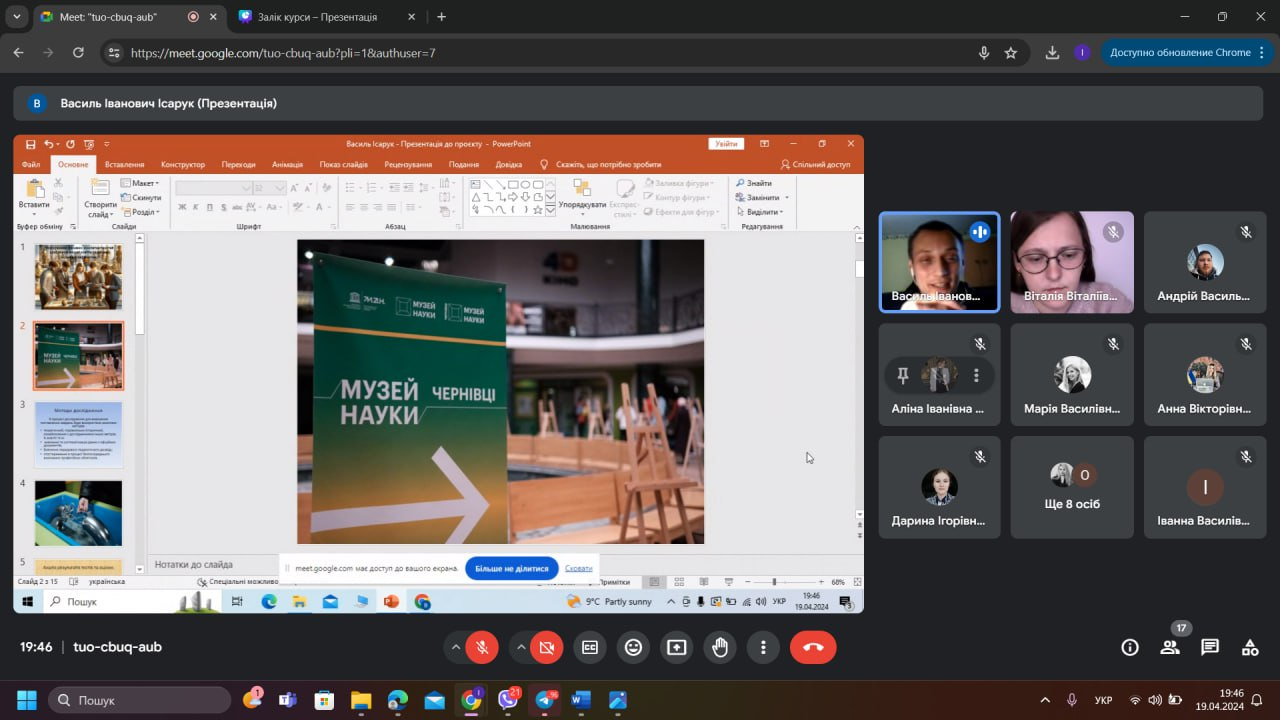Click the "Більше не ділитися" stop sharing button
Viewport: 1280px width, 720px height.
pos(512,568)
